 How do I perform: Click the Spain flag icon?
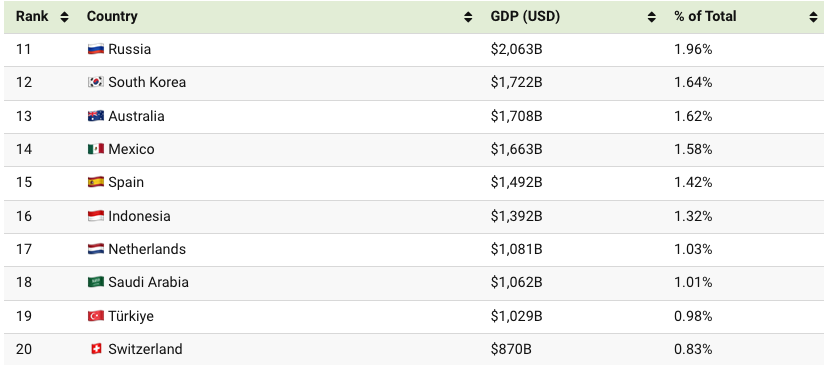[96, 182]
